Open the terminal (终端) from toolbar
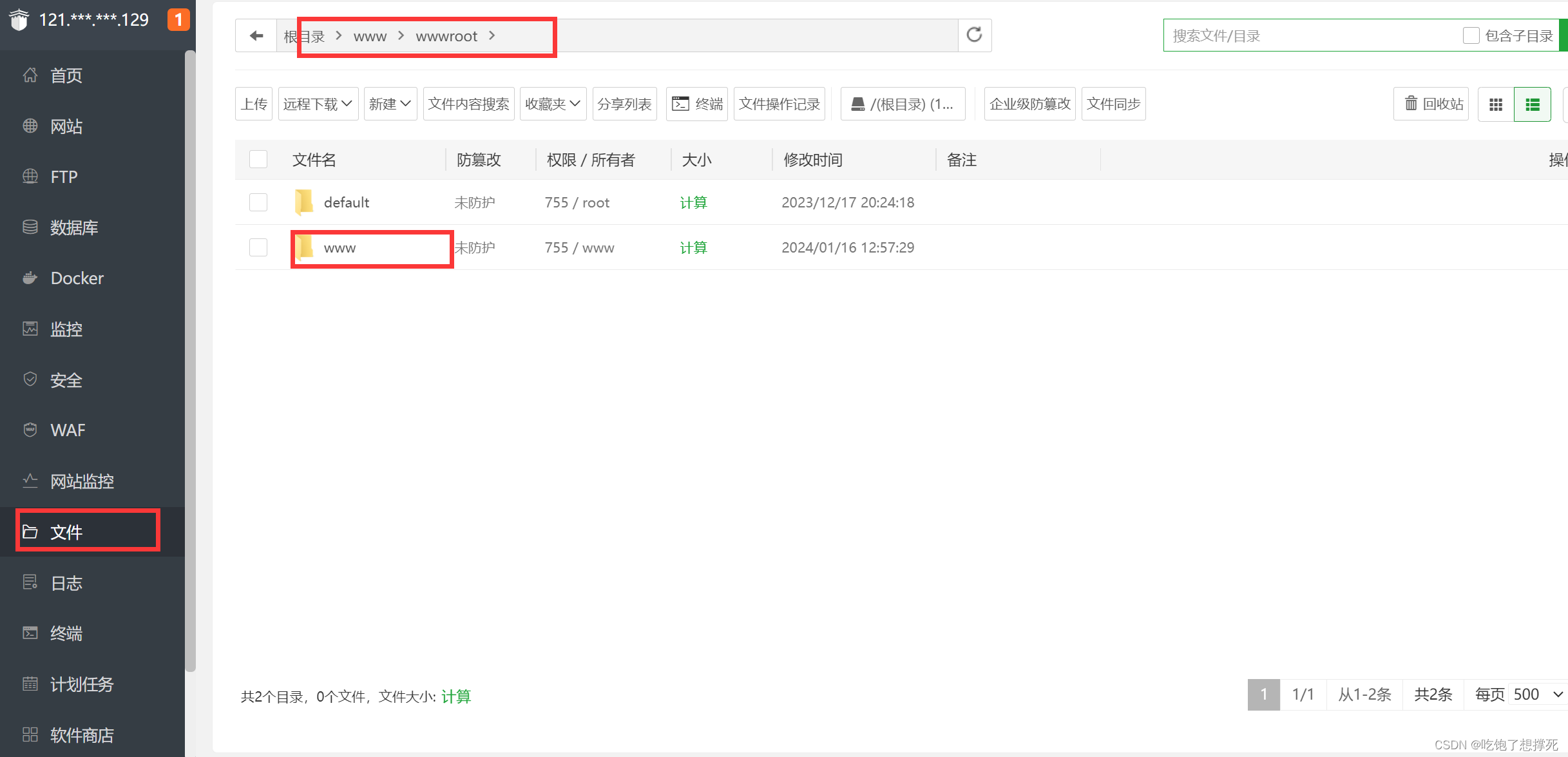This screenshot has height=757, width=1568. point(697,104)
